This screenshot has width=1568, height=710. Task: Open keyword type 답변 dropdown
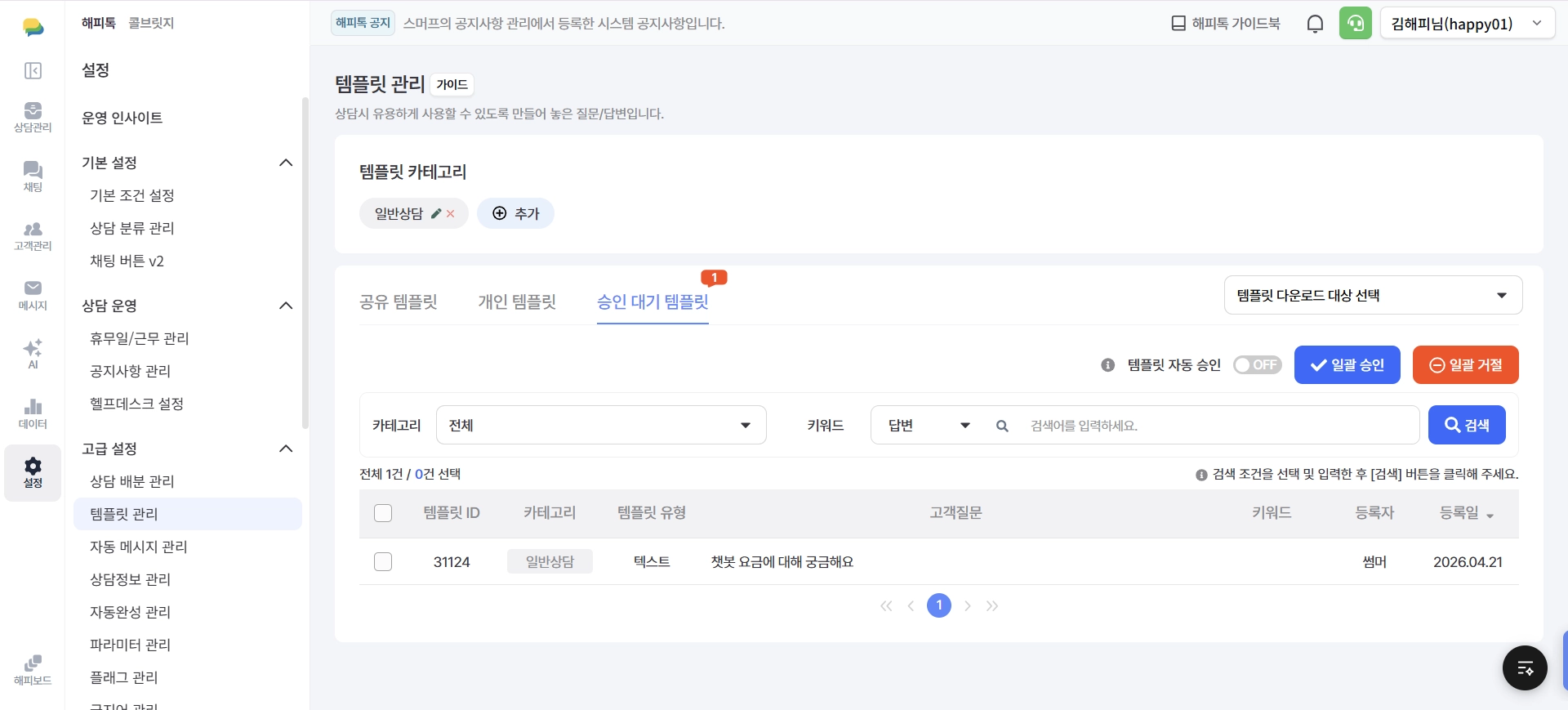pyautogui.click(x=929, y=425)
